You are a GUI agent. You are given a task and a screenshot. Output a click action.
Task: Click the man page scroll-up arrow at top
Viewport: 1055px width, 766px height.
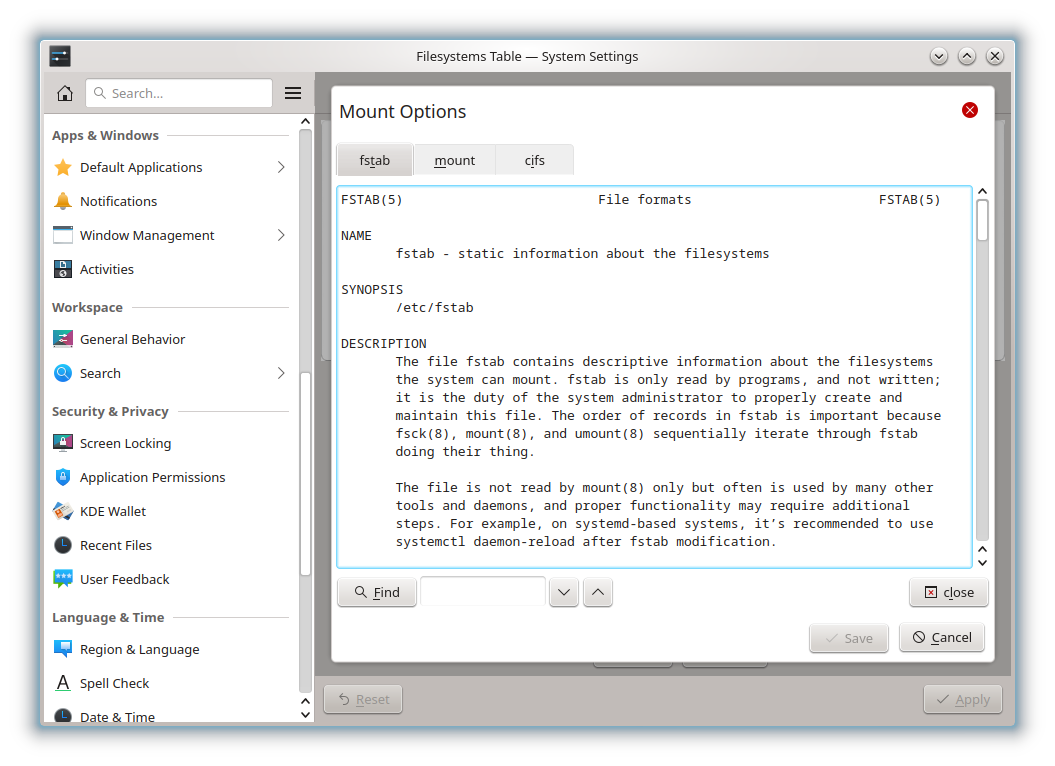982,191
